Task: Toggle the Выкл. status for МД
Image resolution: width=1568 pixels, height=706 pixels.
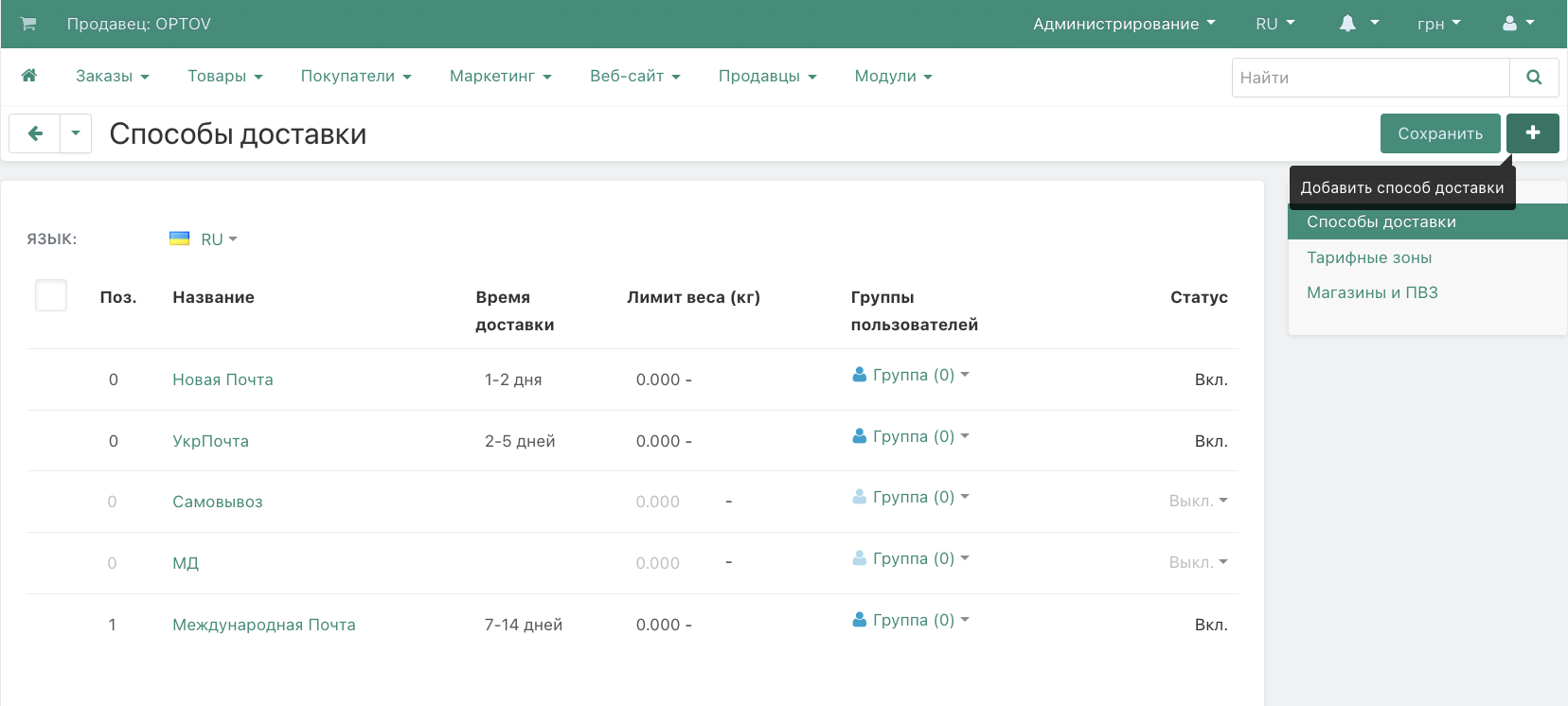Action: pyautogui.click(x=1198, y=562)
